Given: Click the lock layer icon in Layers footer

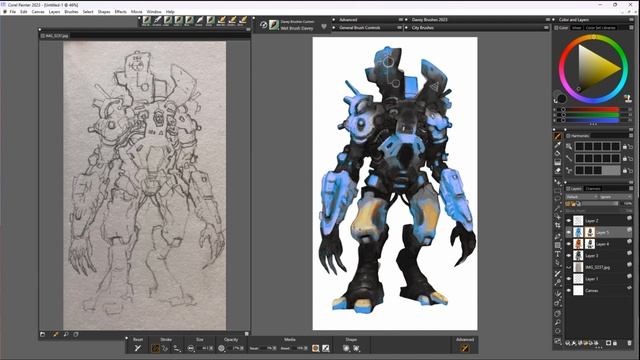Looking at the screenshot, I should (x=615, y=343).
